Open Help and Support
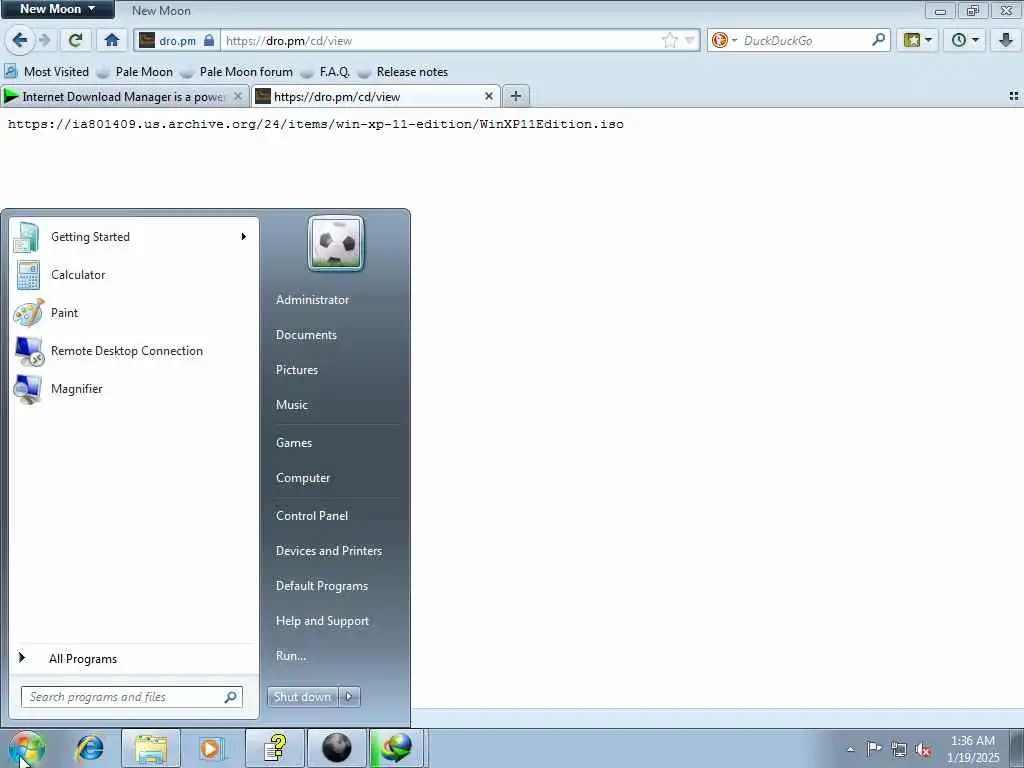The height and width of the screenshot is (768, 1024). pos(323,621)
